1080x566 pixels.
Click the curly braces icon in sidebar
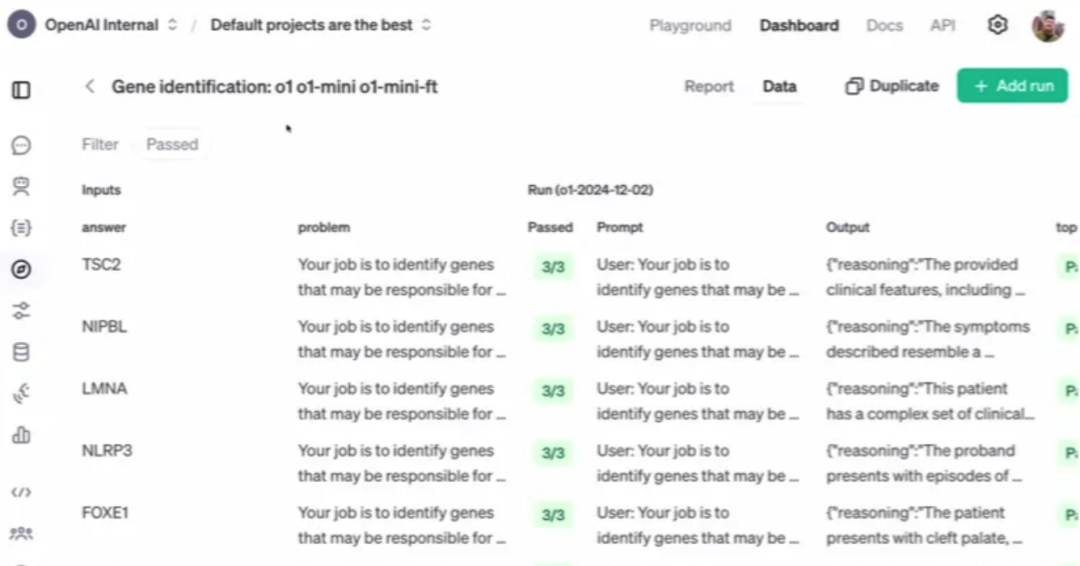21,228
